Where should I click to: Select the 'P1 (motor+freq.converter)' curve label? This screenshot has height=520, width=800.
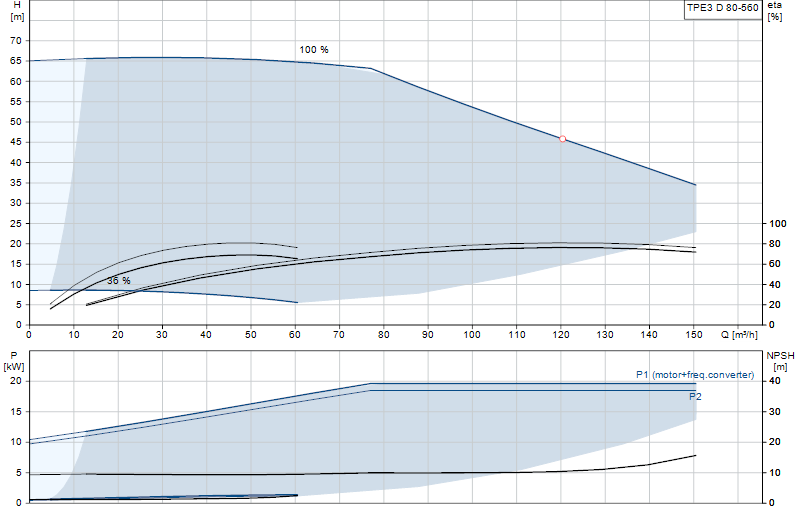695,375
